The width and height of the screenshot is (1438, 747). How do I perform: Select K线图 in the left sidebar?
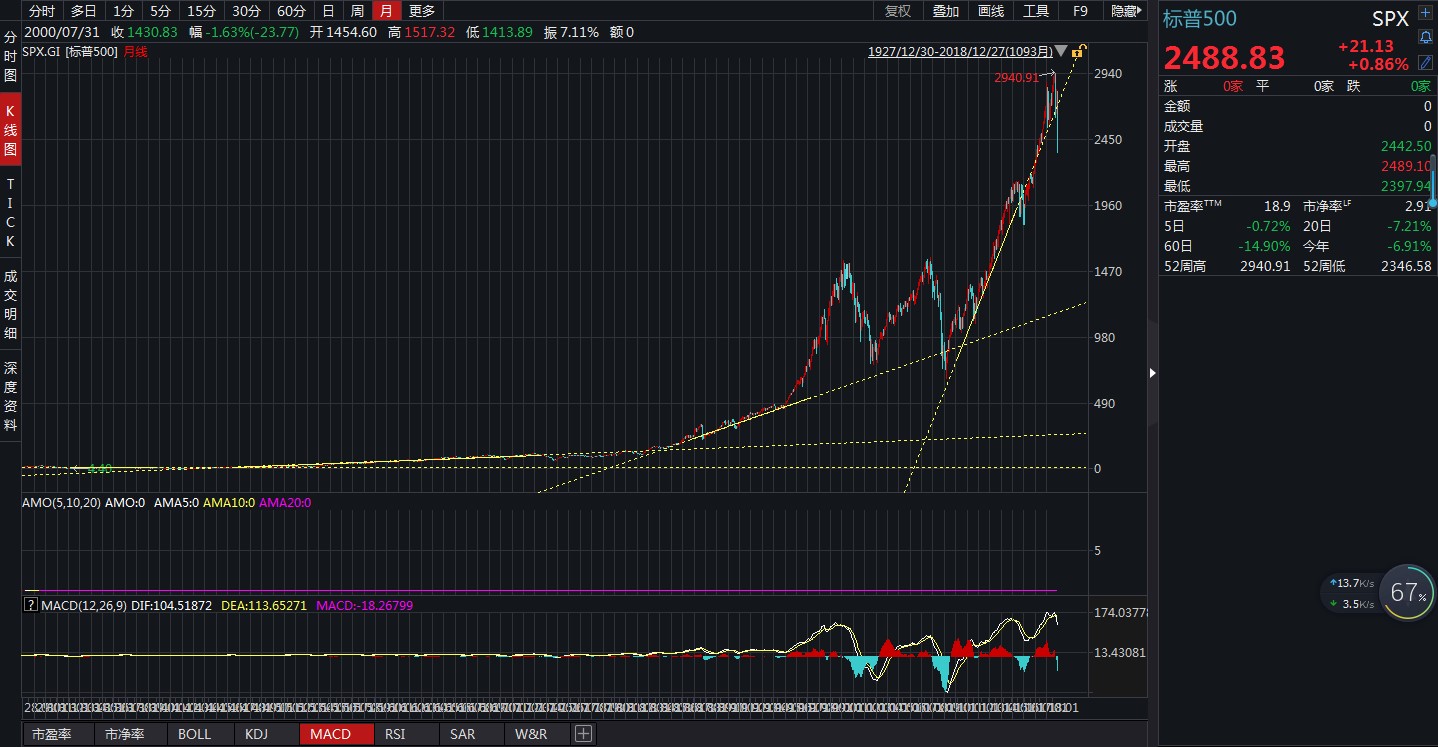[x=10, y=129]
